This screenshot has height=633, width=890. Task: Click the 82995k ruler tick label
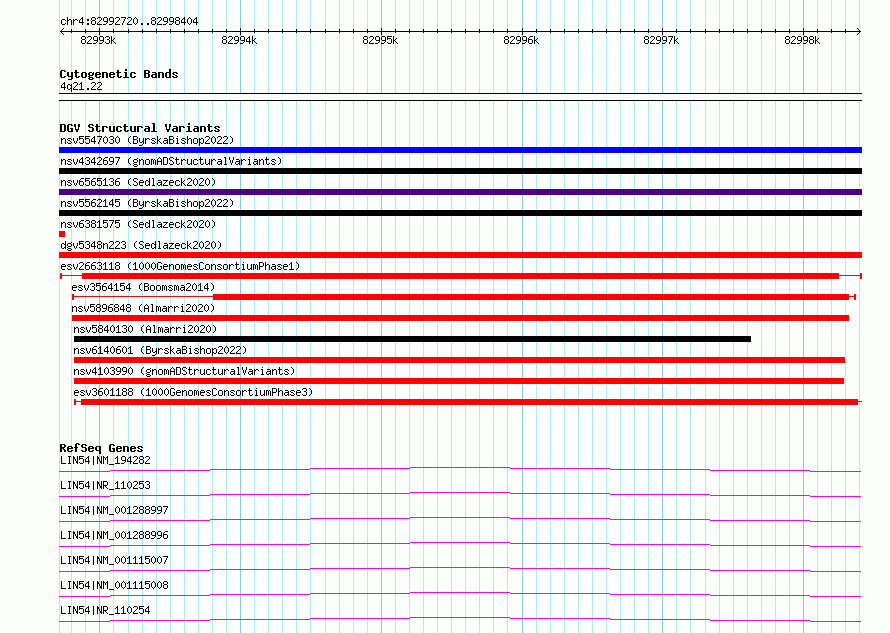pos(380,40)
